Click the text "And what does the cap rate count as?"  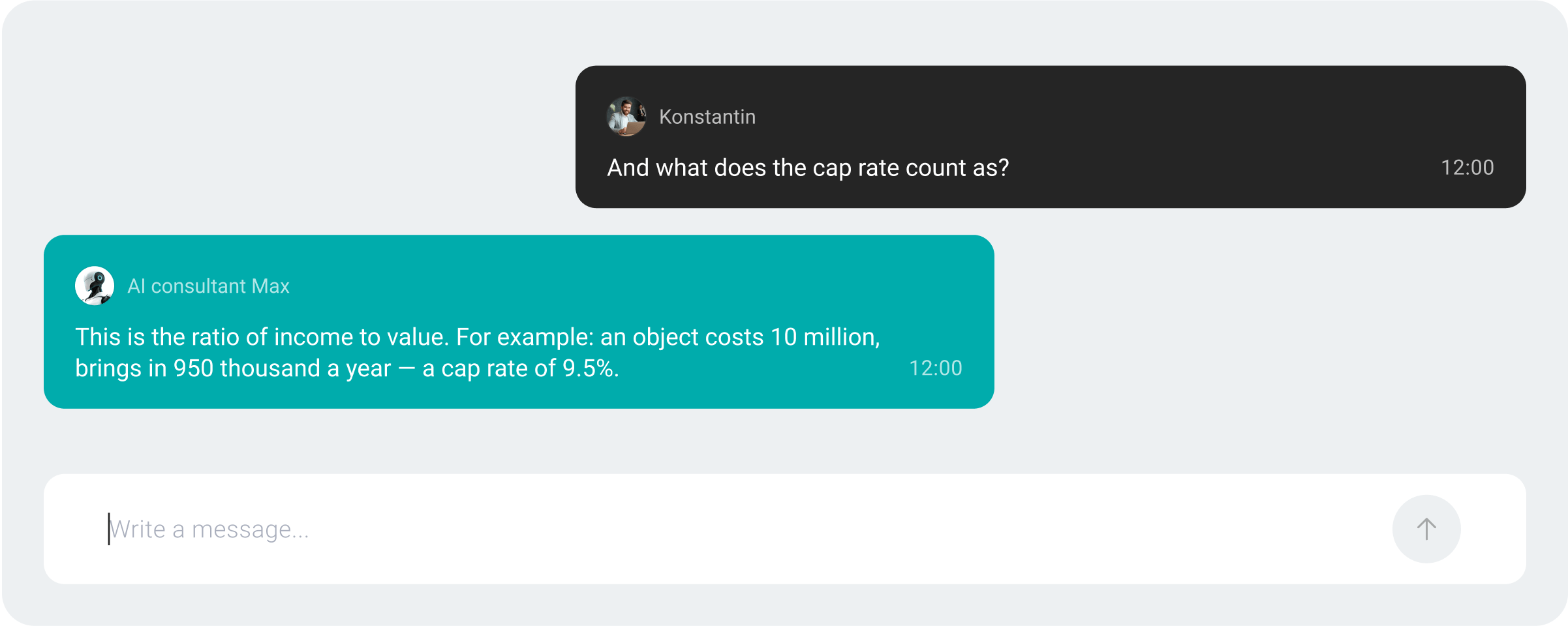coord(808,168)
